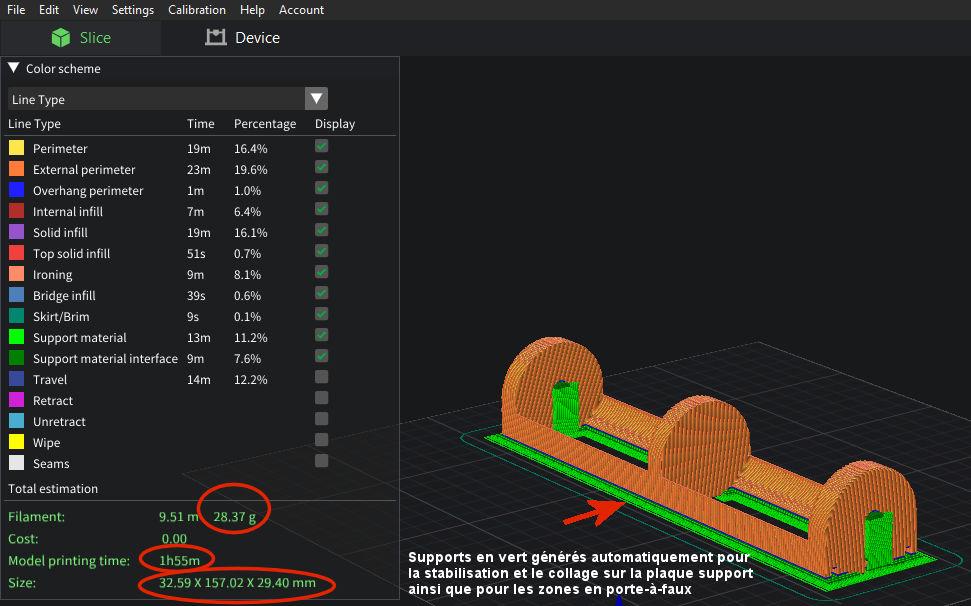Image resolution: width=971 pixels, height=606 pixels.
Task: Open the File menu
Action: point(16,10)
